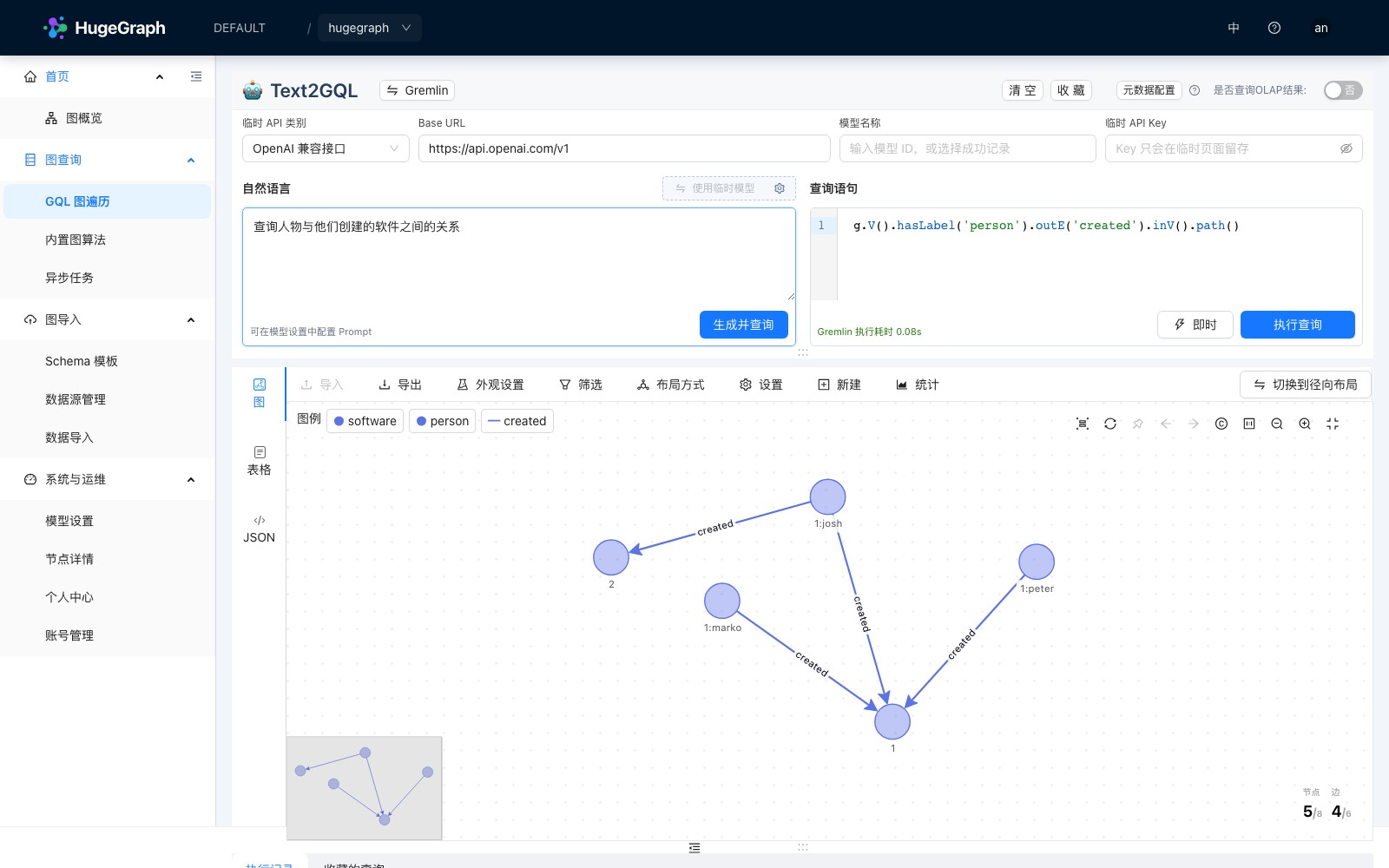This screenshot has height=868, width=1389.
Task: Toggle software legend item
Action: click(x=365, y=421)
